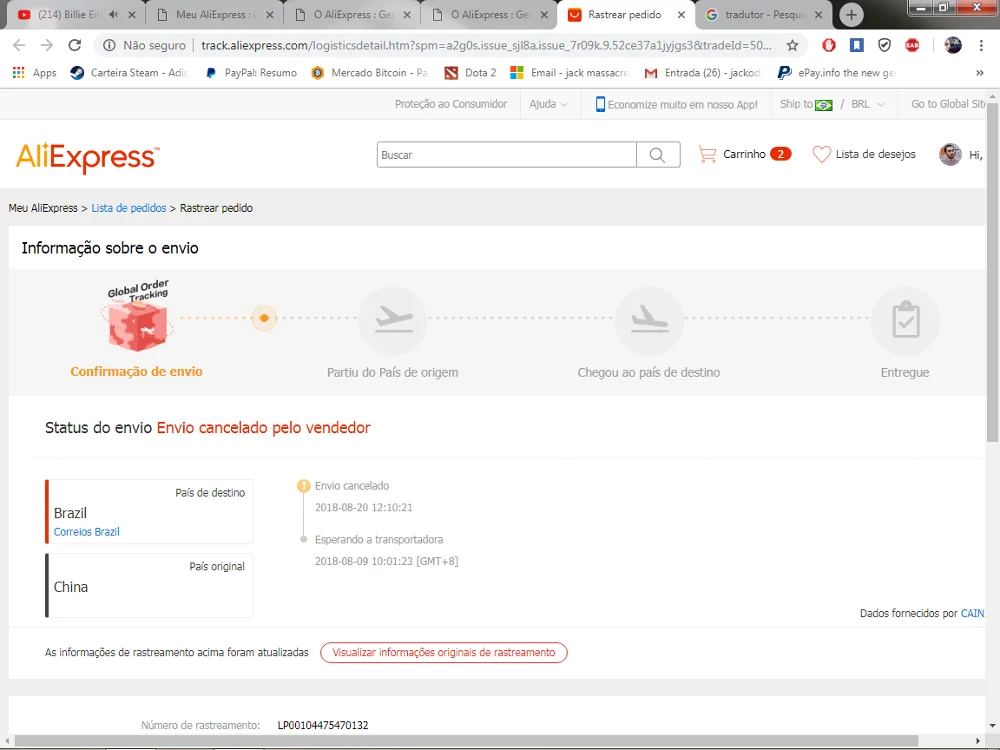Click the AliExpress logo
The image size is (1000, 750).
pos(87,157)
